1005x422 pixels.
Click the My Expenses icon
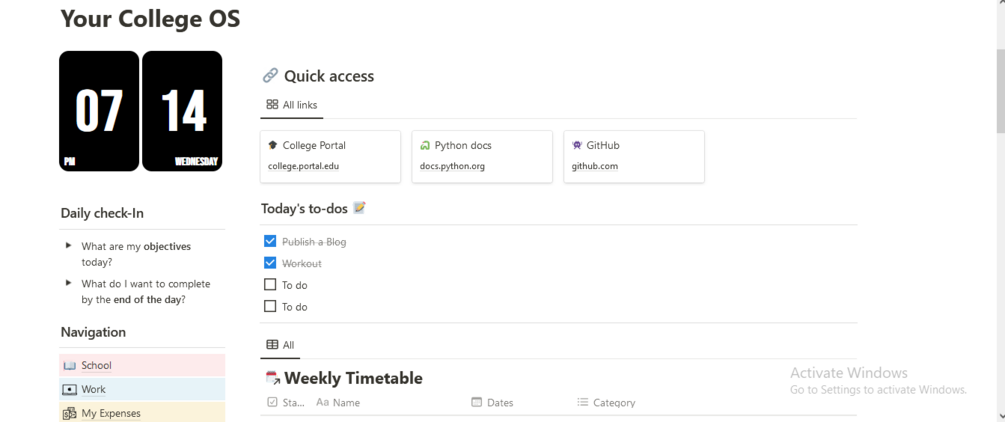point(69,413)
